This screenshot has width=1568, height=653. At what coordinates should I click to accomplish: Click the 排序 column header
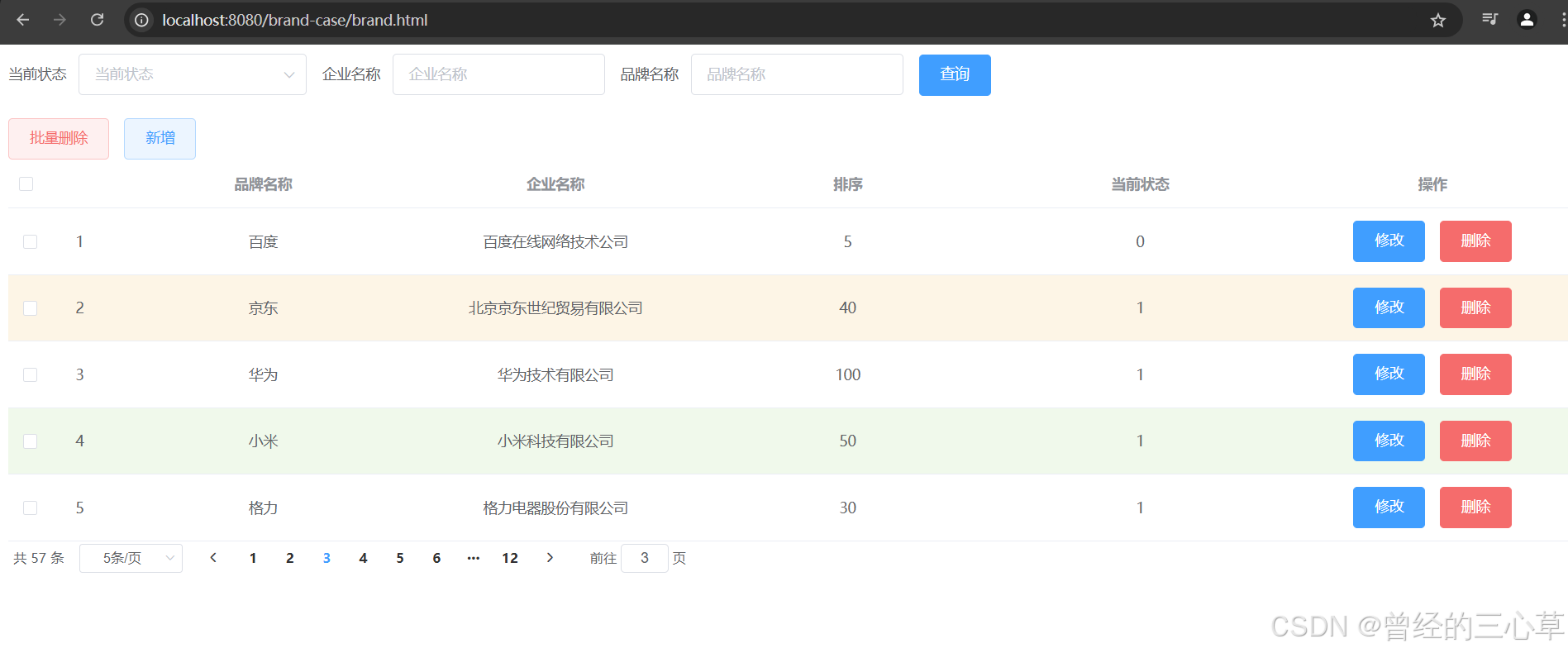click(x=848, y=184)
